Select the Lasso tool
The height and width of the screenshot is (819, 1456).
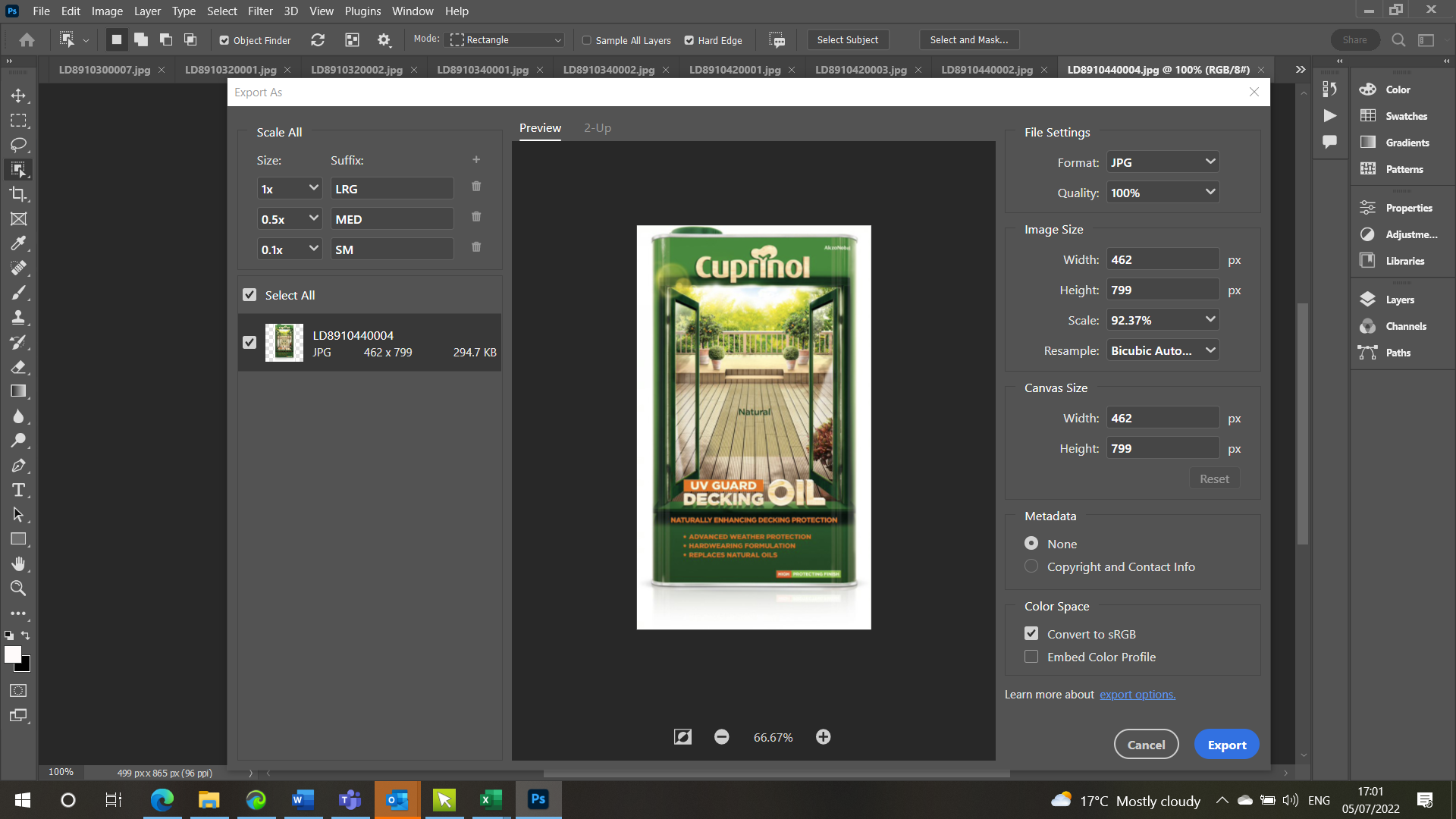(x=19, y=145)
